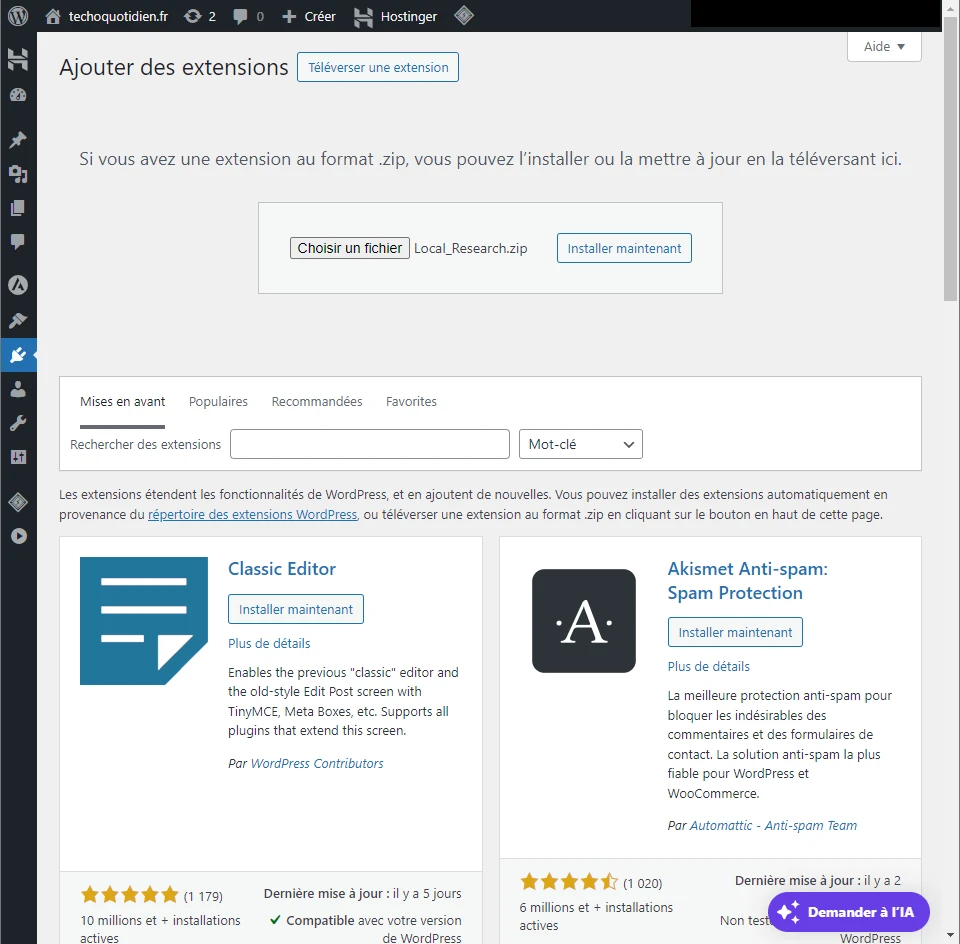
Task: Click '6 millions et + installations actives' text
Action: click(x=596, y=916)
